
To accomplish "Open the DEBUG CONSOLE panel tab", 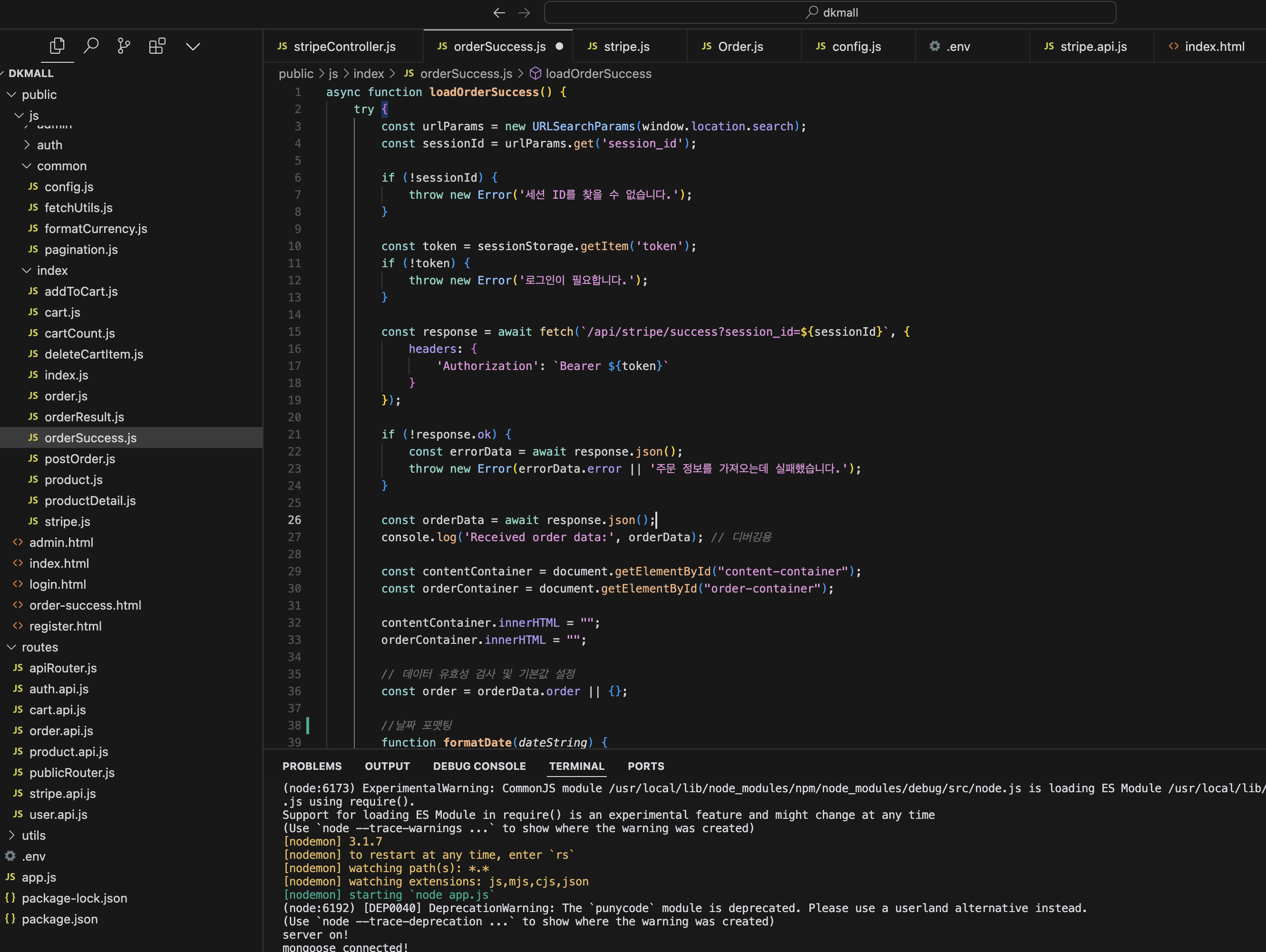I will 479,766.
